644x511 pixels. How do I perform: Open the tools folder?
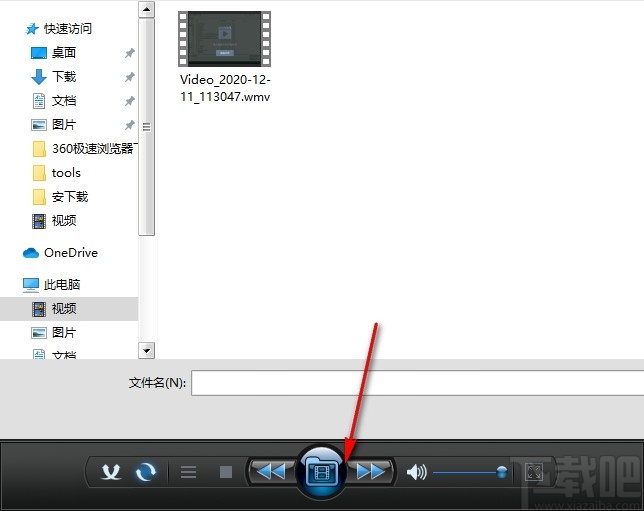pyautogui.click(x=66, y=173)
